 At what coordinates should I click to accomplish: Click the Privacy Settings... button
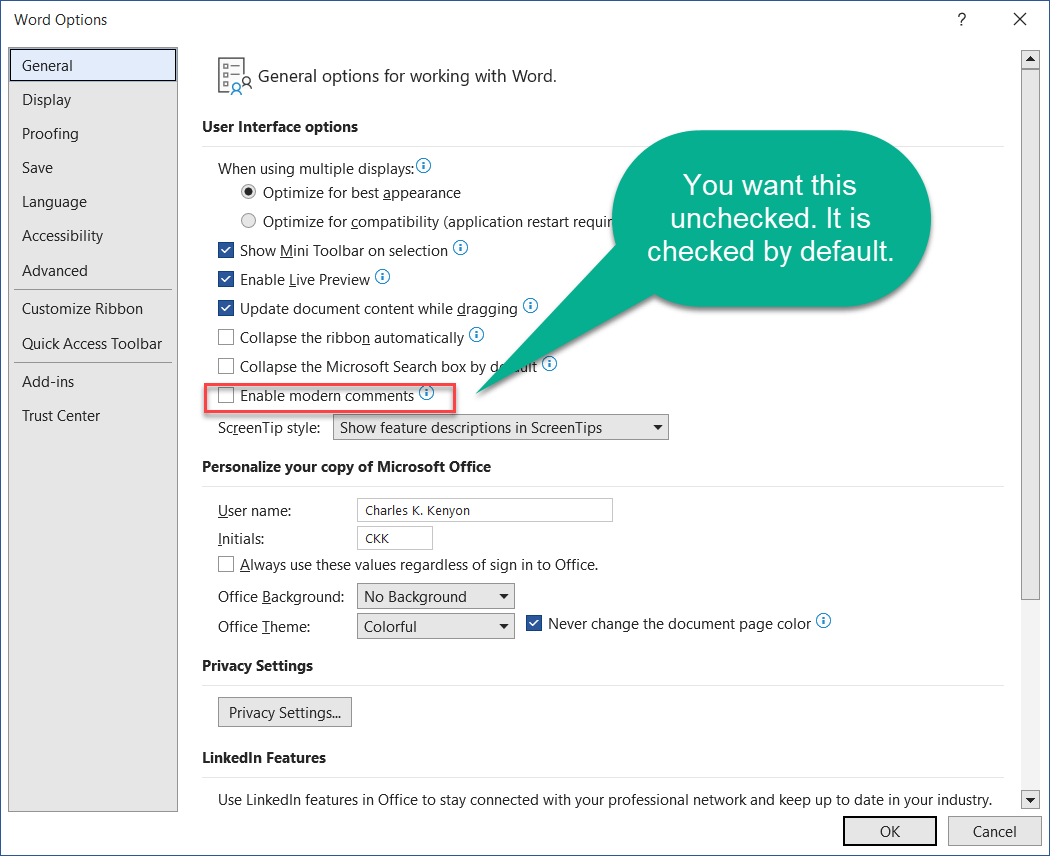point(285,712)
